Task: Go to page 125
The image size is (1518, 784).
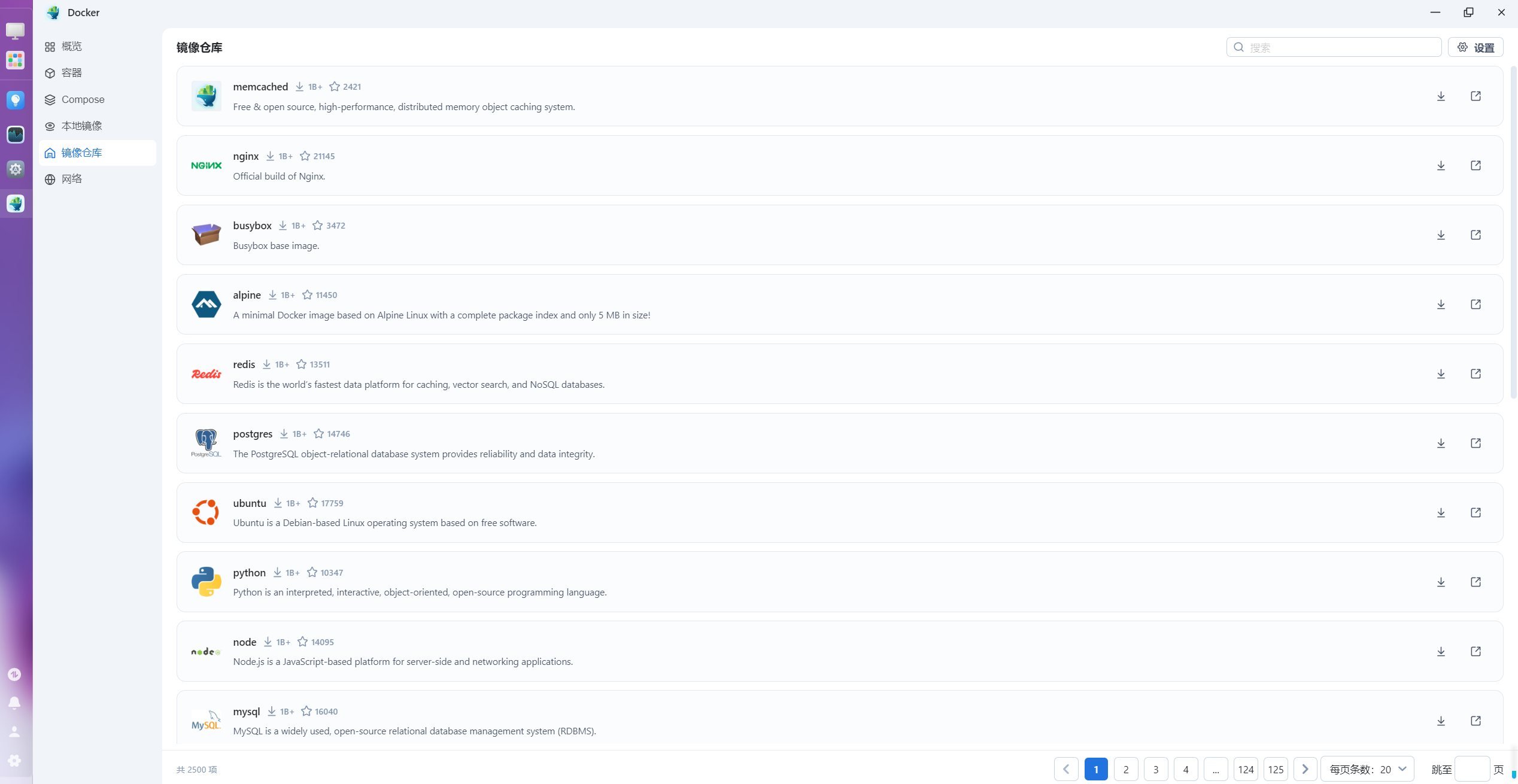Action: pos(1276,769)
